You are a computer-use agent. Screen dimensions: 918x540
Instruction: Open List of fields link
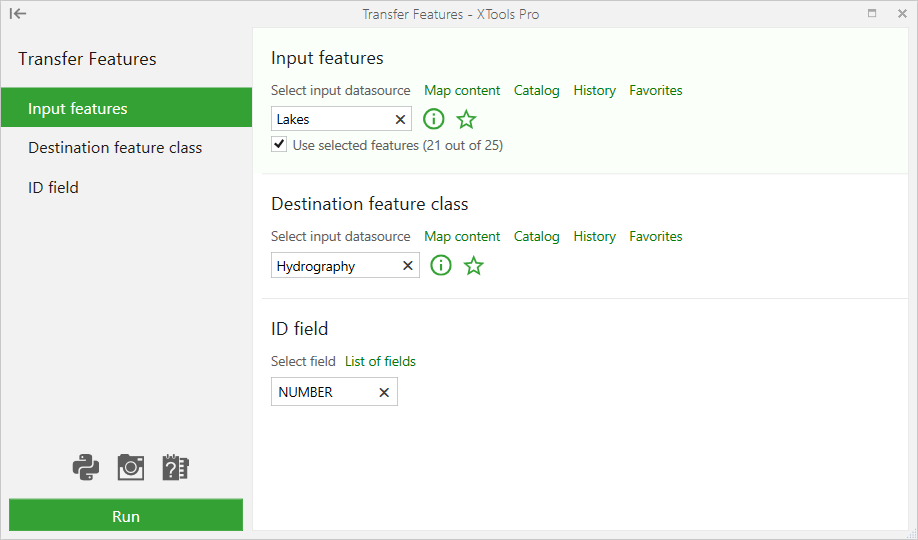click(x=380, y=361)
